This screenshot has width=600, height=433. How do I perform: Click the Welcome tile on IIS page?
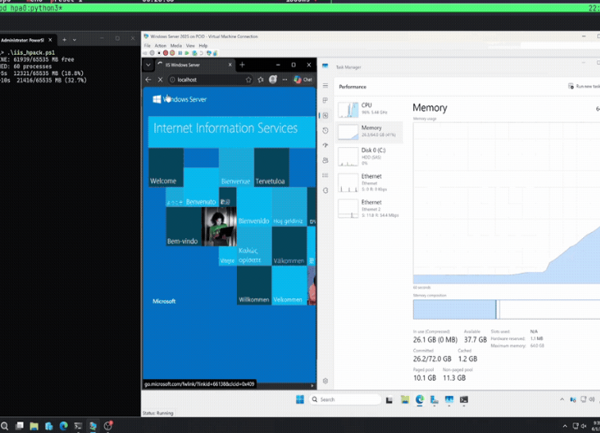(166, 167)
